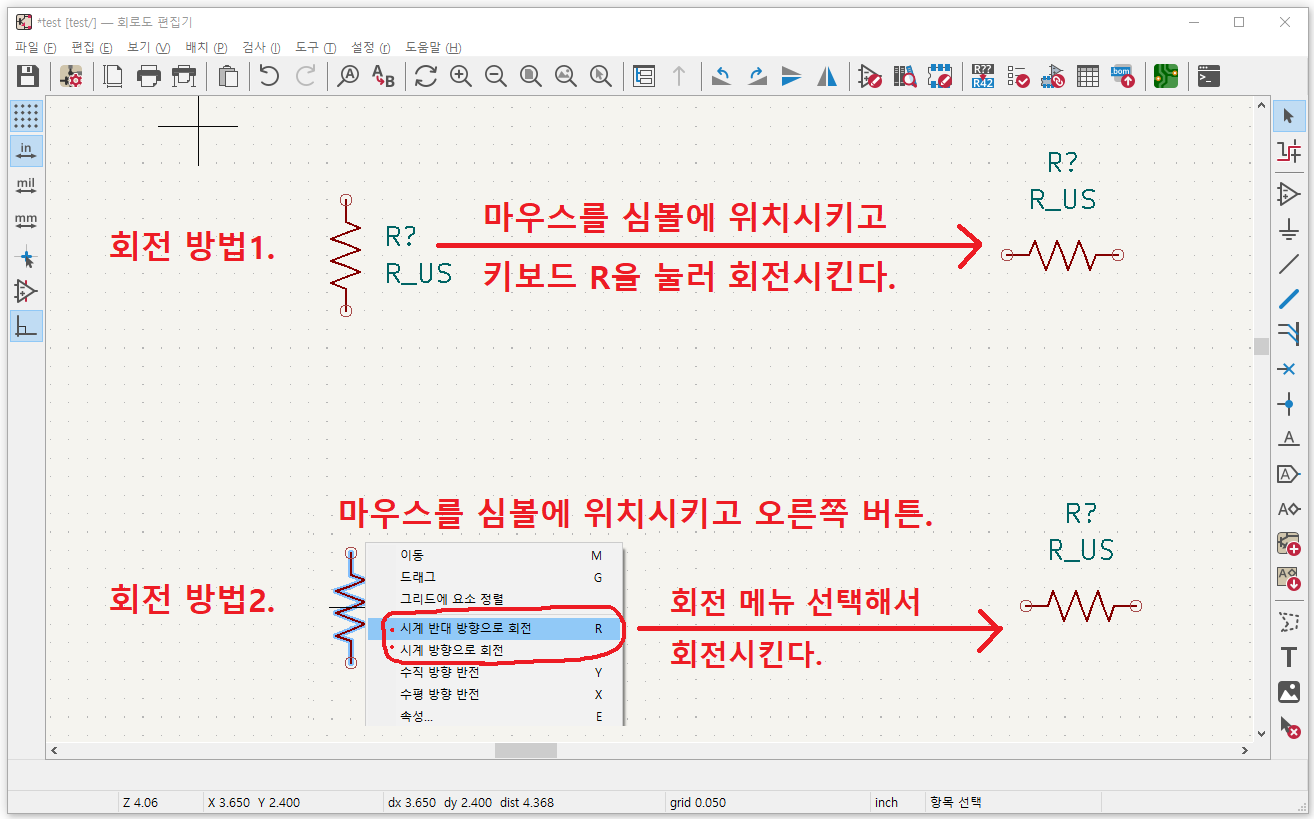The image size is (1314, 819).
Task: Open the hierarchy navigator icon
Action: click(x=644, y=76)
